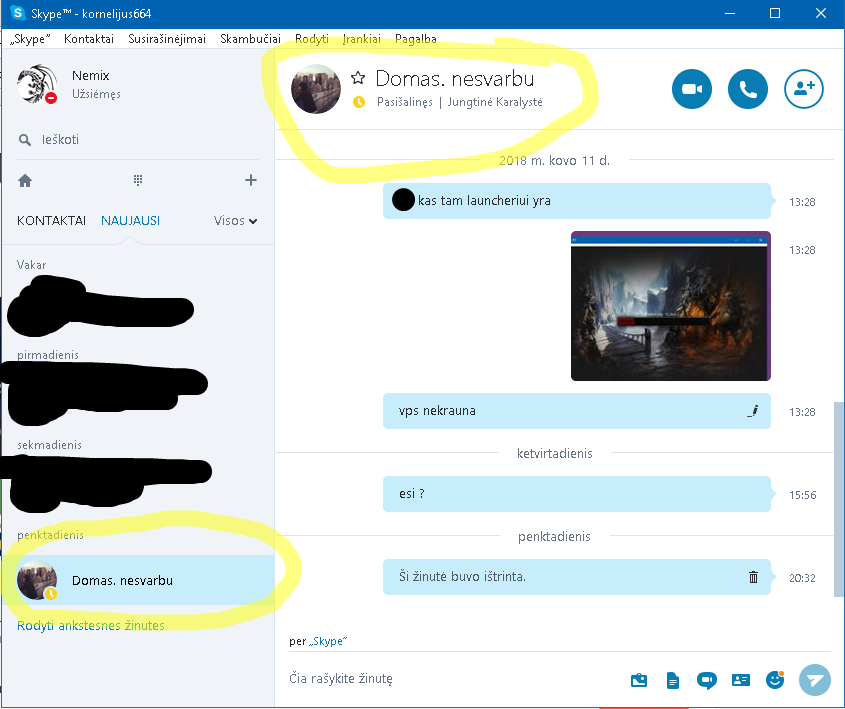
Task: Click Rodyti ankstesnes žinutes link
Action: coord(91,625)
